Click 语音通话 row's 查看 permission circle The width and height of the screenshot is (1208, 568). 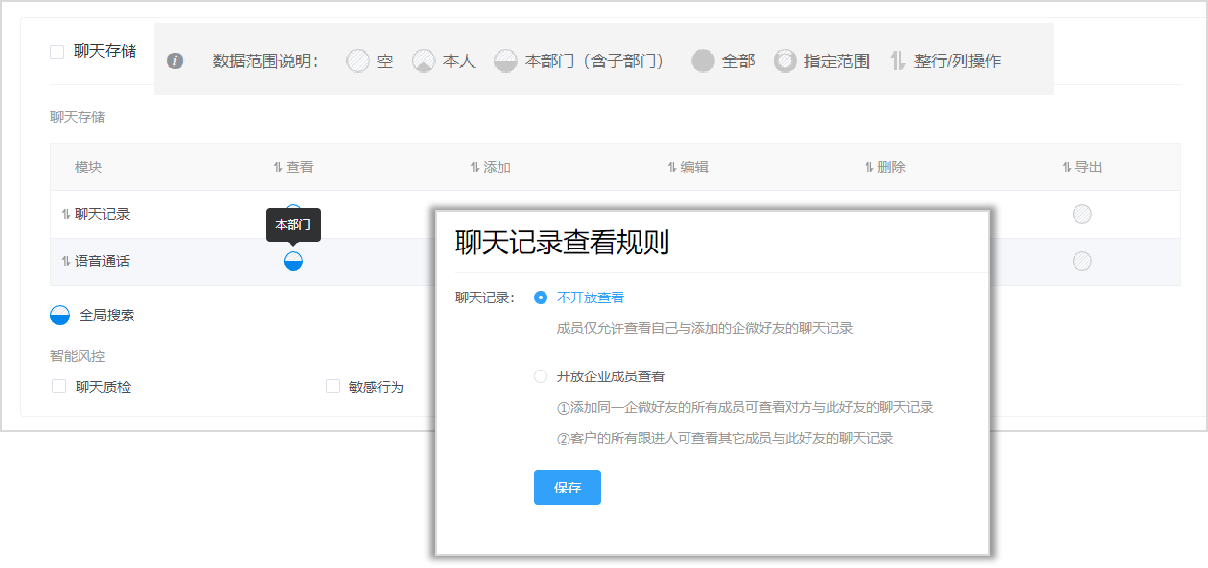[x=293, y=261]
